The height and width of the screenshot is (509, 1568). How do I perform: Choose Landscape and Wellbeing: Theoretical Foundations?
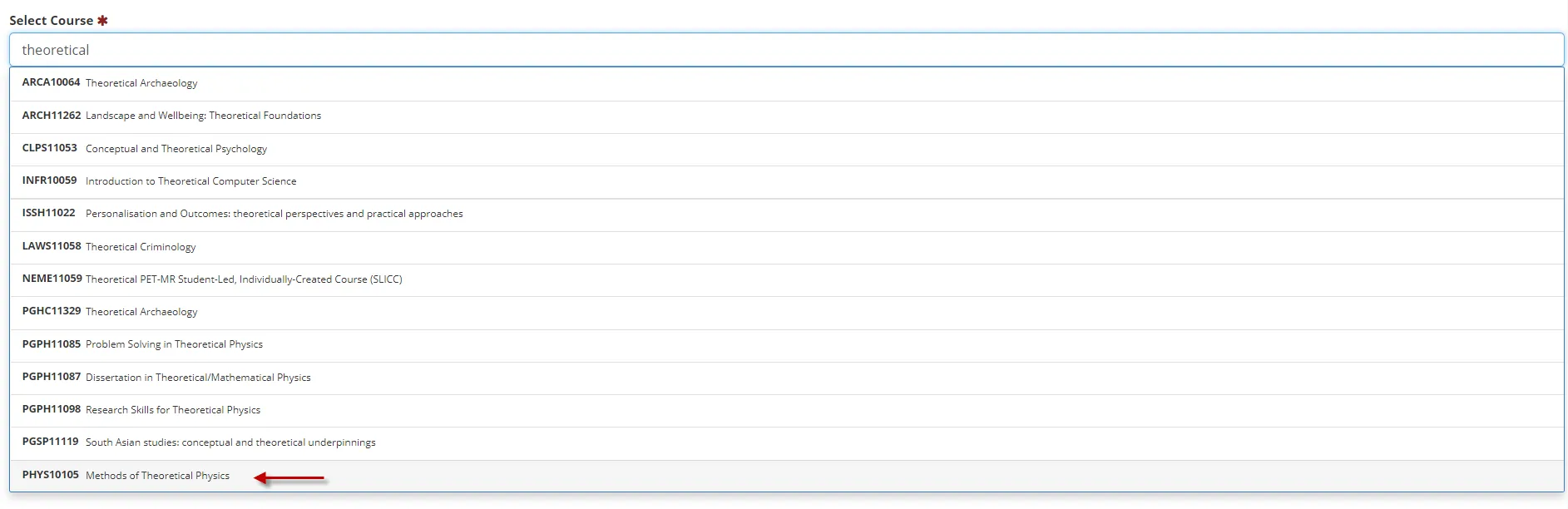click(203, 116)
